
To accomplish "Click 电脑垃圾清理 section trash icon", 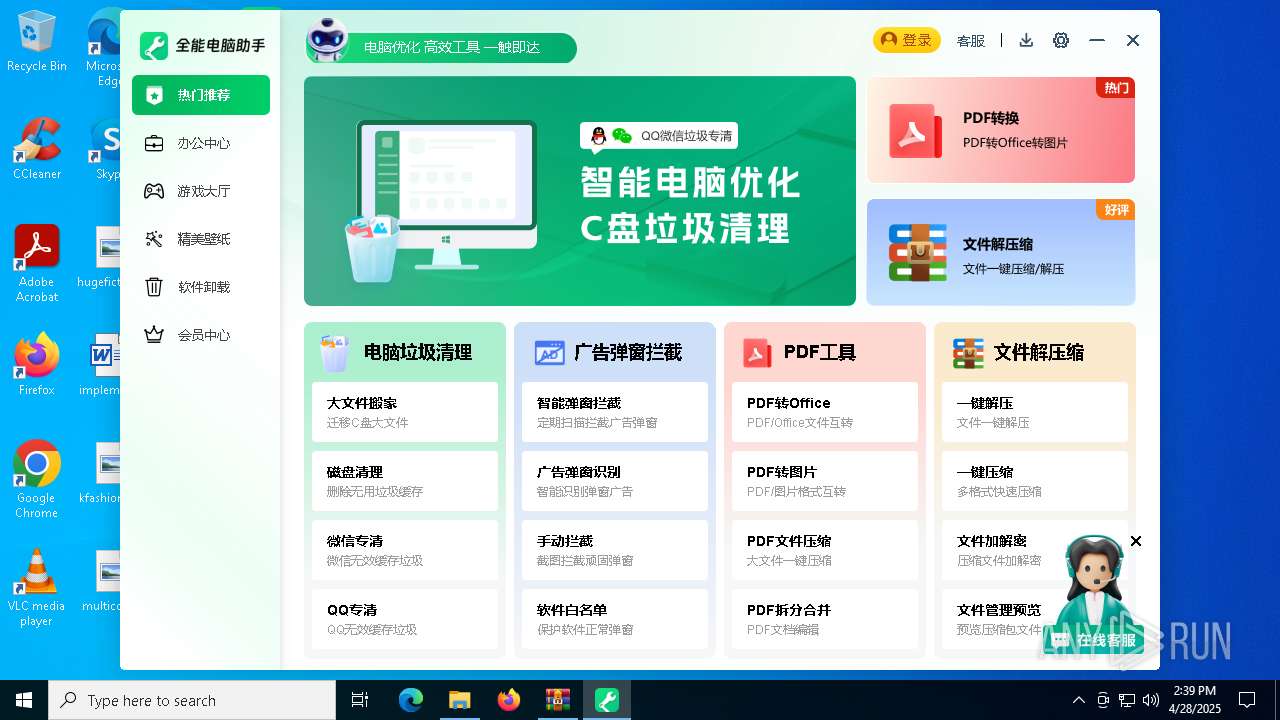I will point(334,352).
